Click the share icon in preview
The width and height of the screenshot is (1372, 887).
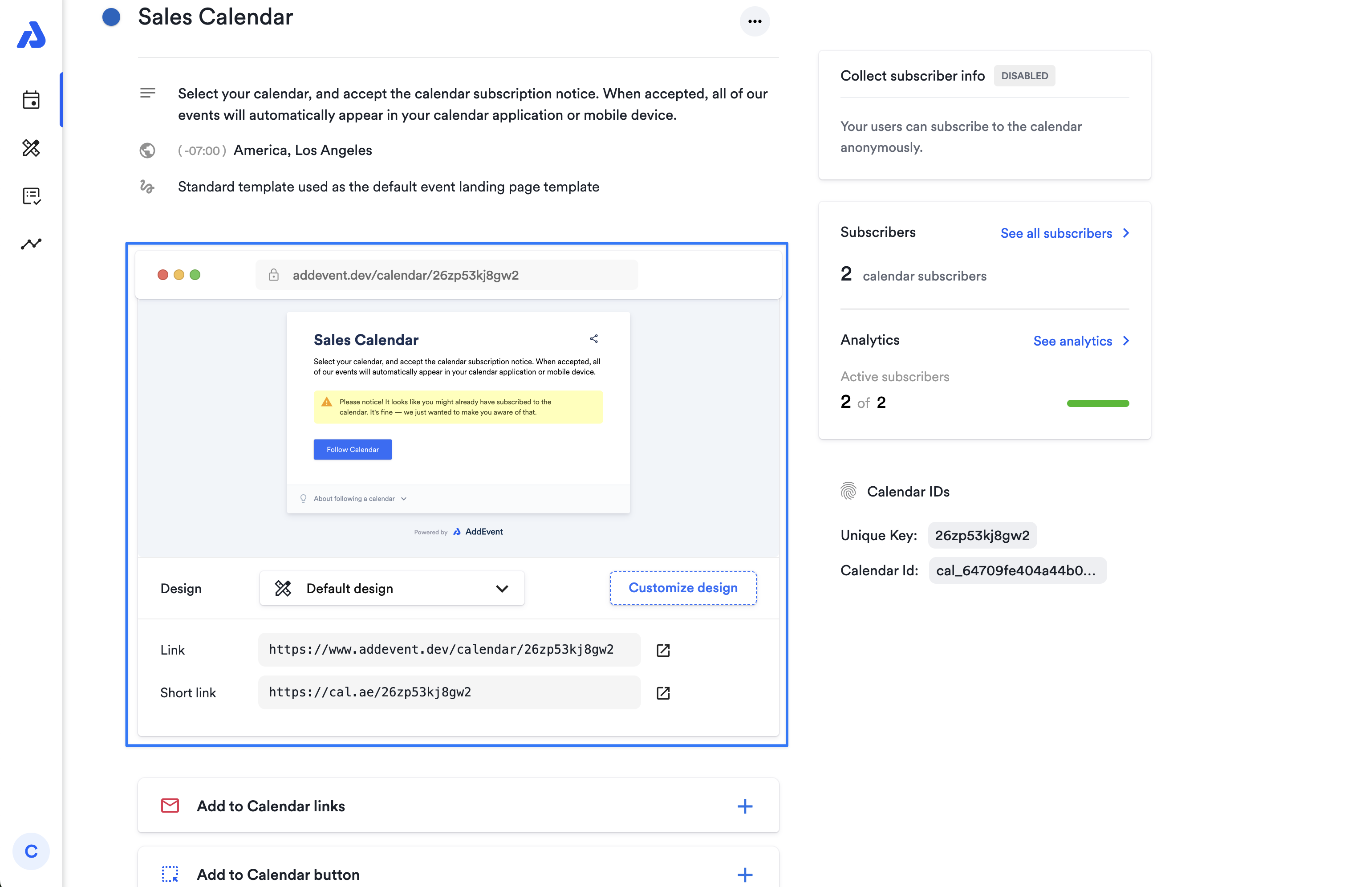click(593, 339)
